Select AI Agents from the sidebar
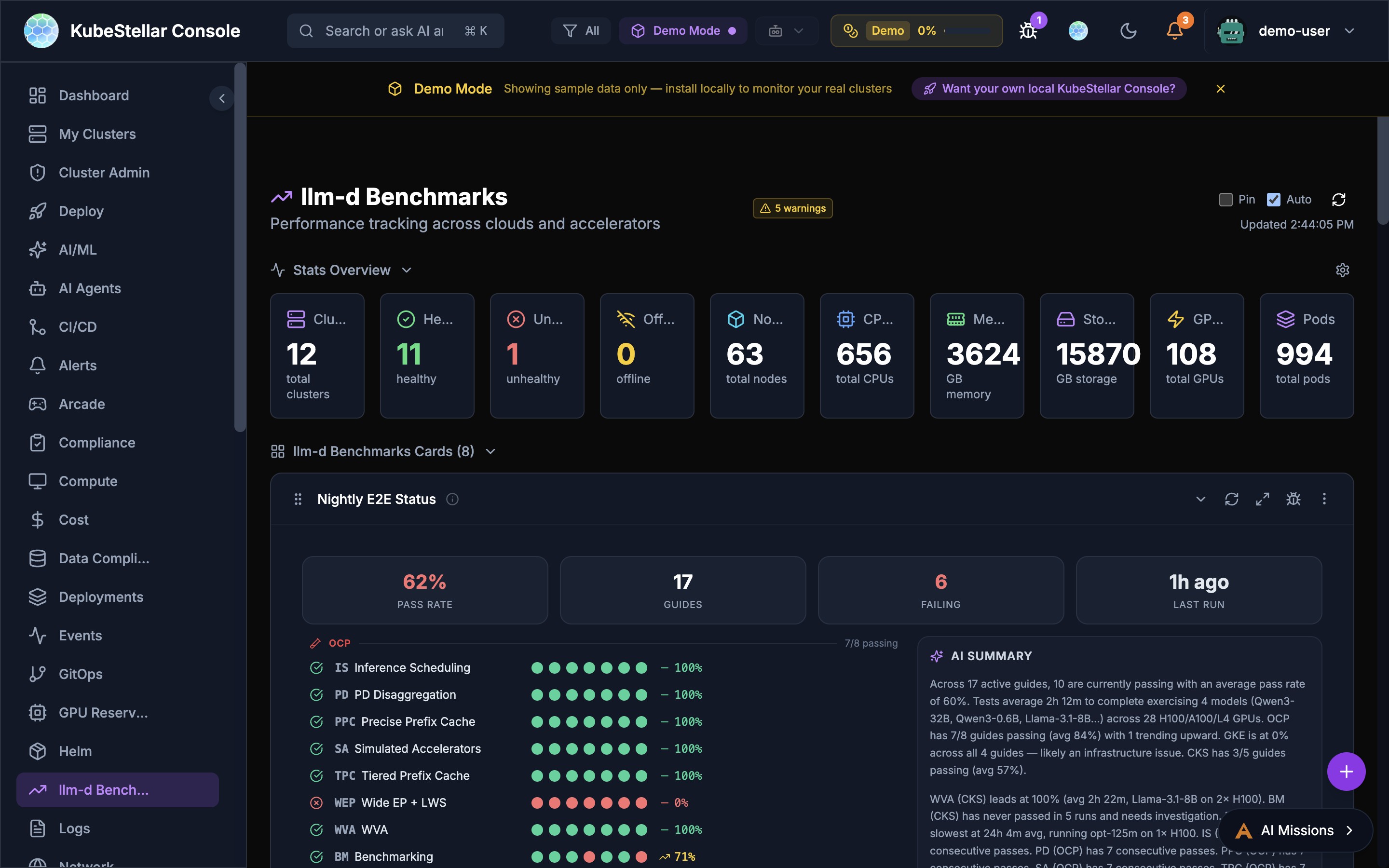Image resolution: width=1389 pixels, height=868 pixels. (x=90, y=288)
